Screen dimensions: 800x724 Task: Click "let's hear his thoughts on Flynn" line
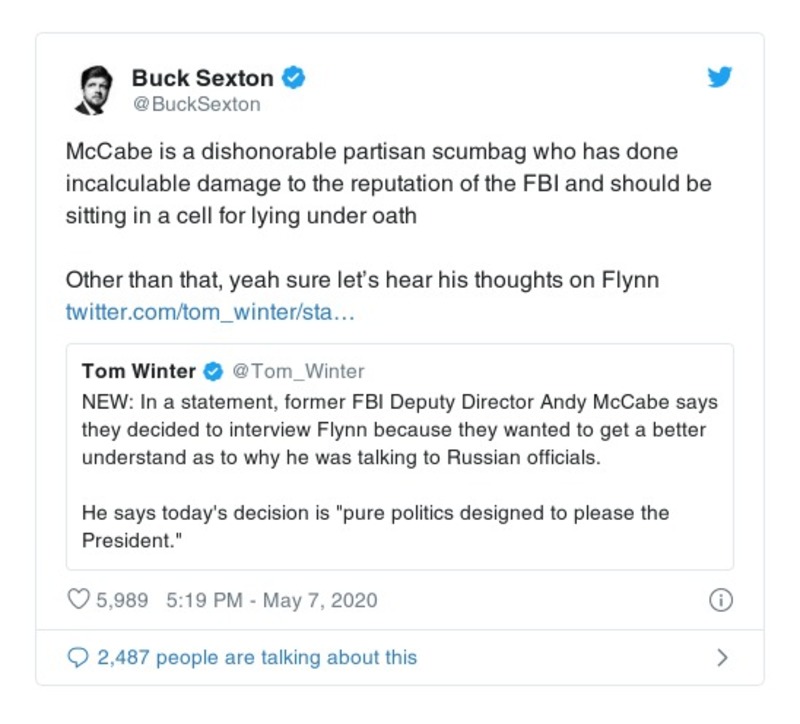coord(362,280)
